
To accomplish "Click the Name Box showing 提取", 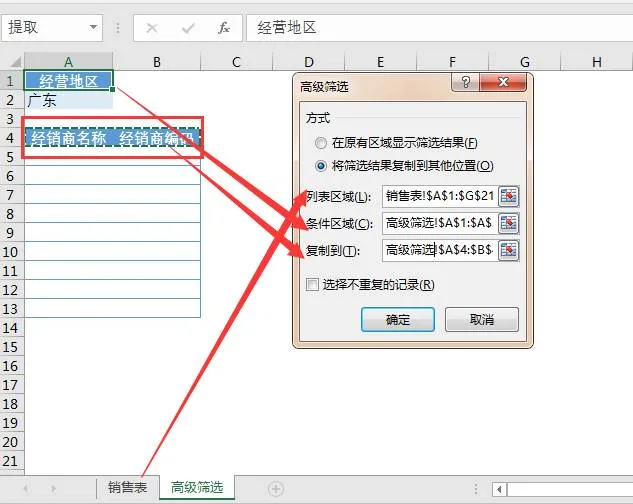I will pyautogui.click(x=44, y=28).
